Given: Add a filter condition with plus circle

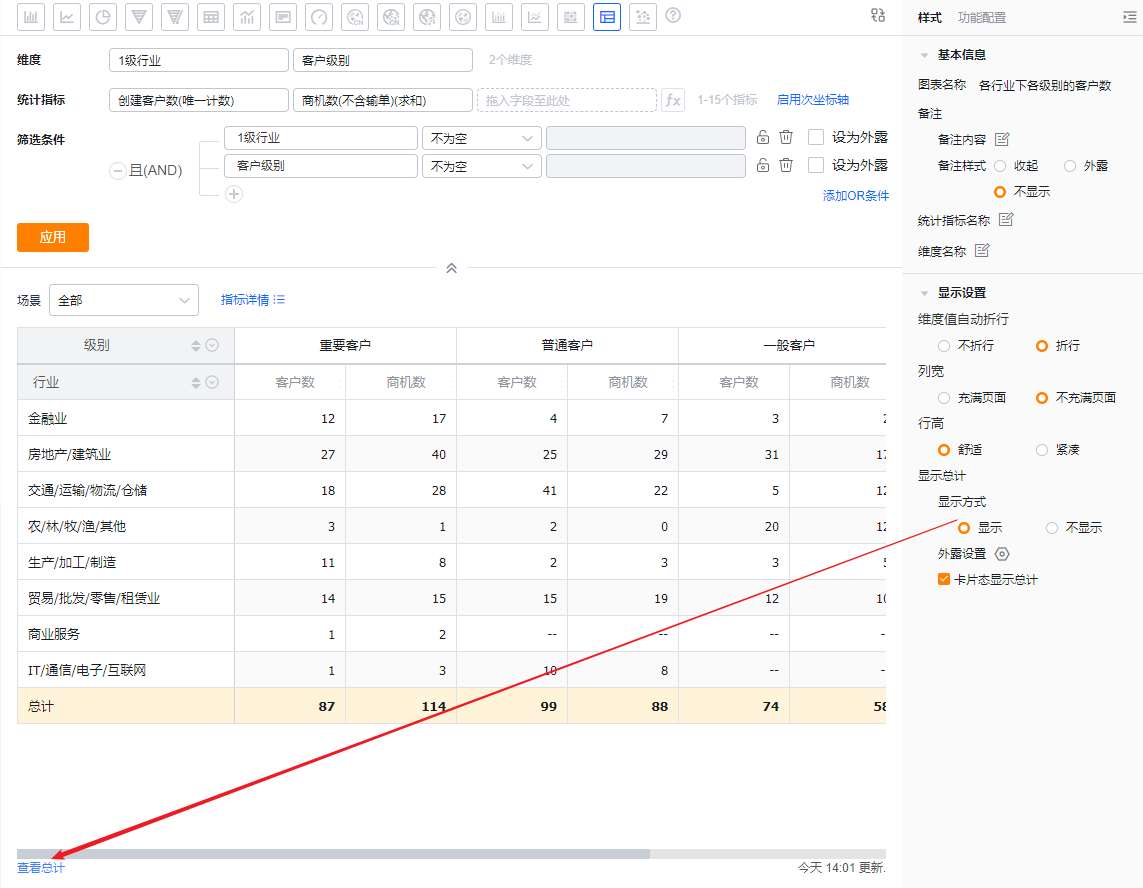Looking at the screenshot, I should coord(234,194).
